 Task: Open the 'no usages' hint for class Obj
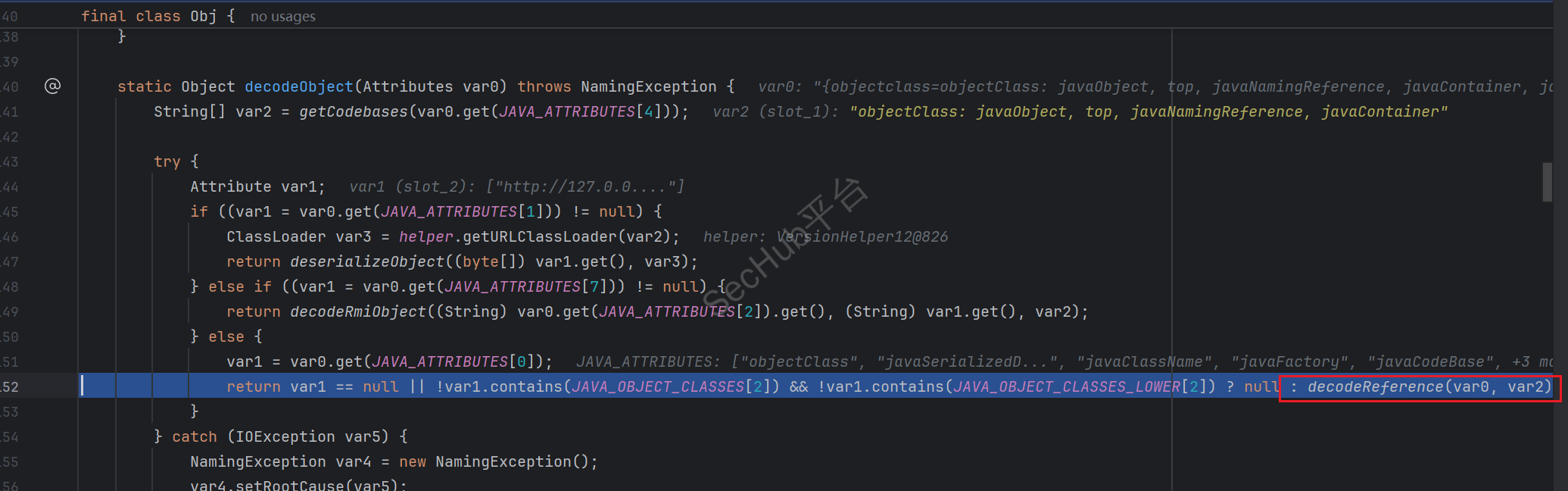point(282,17)
